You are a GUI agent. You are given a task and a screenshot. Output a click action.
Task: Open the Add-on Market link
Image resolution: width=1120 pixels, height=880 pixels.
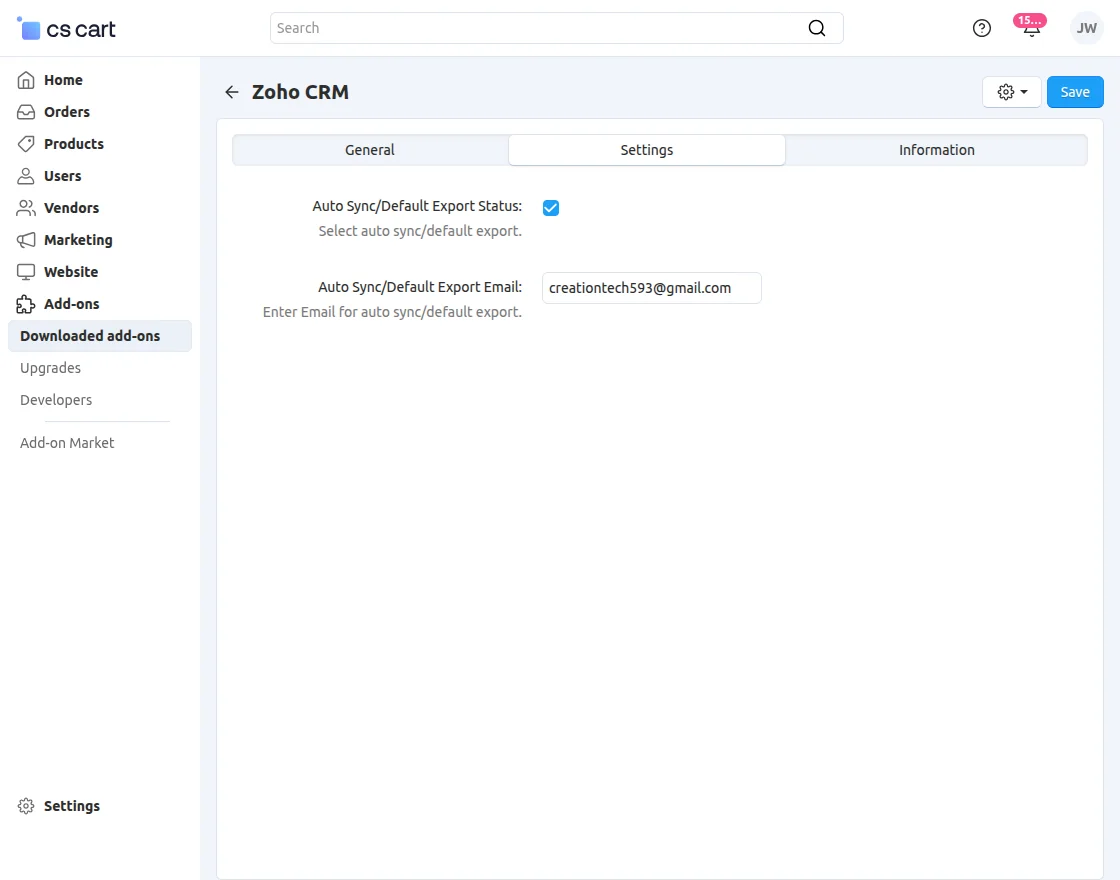(x=67, y=443)
